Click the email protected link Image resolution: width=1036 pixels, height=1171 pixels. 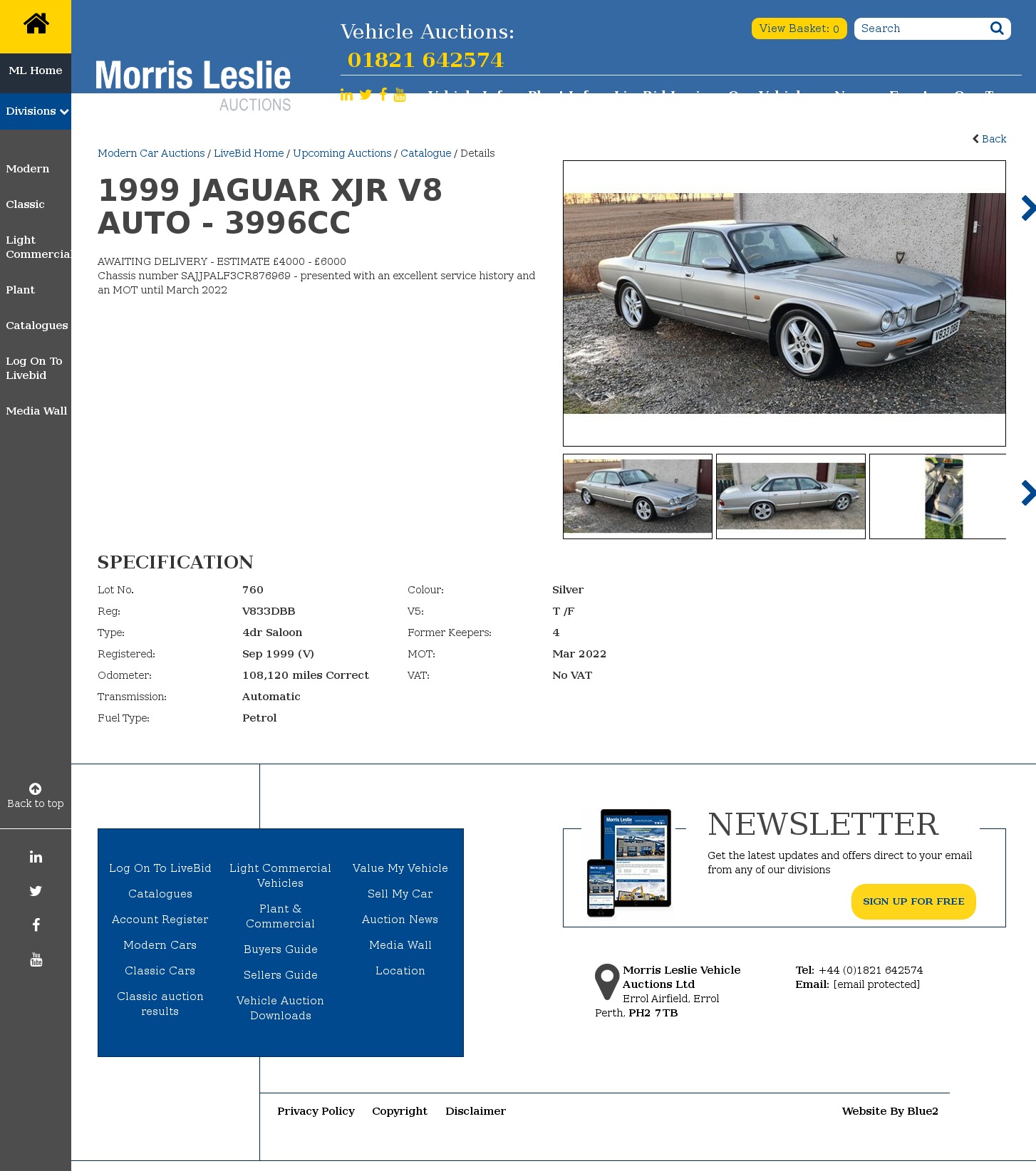(x=876, y=984)
